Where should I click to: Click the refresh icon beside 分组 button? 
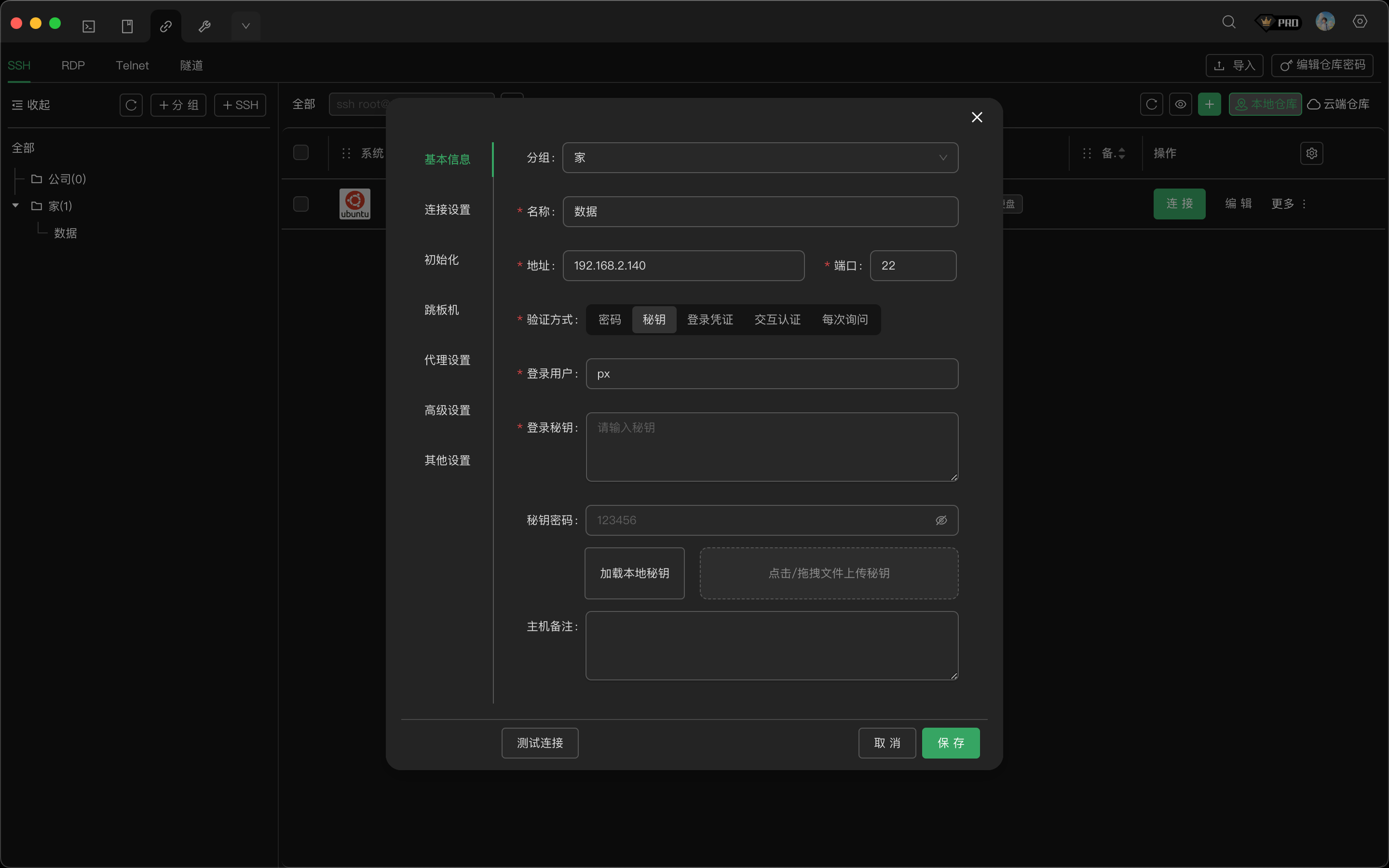131,105
